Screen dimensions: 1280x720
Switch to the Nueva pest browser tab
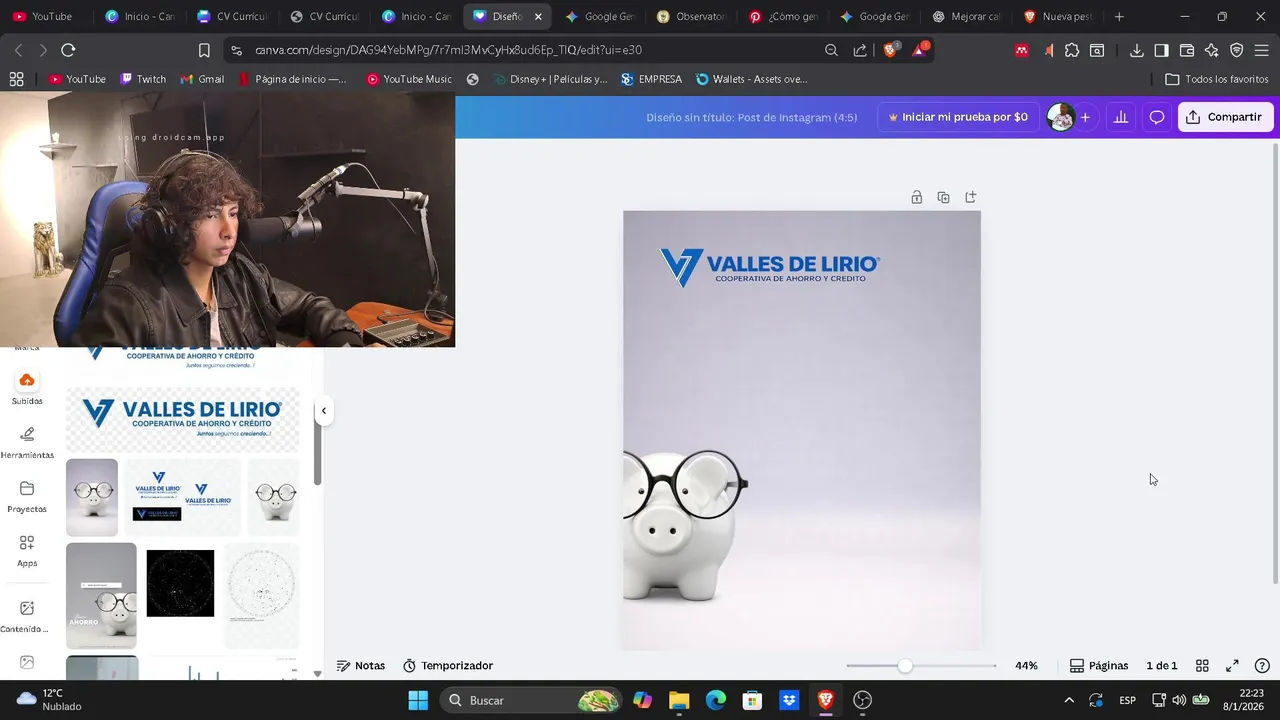pos(1058,16)
